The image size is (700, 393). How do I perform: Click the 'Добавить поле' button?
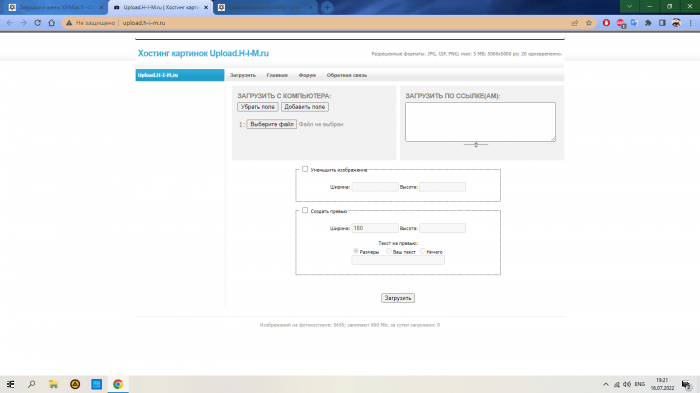coord(305,107)
